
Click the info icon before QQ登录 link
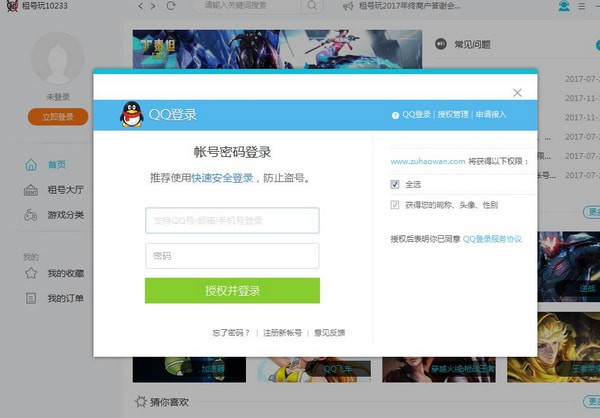395,115
